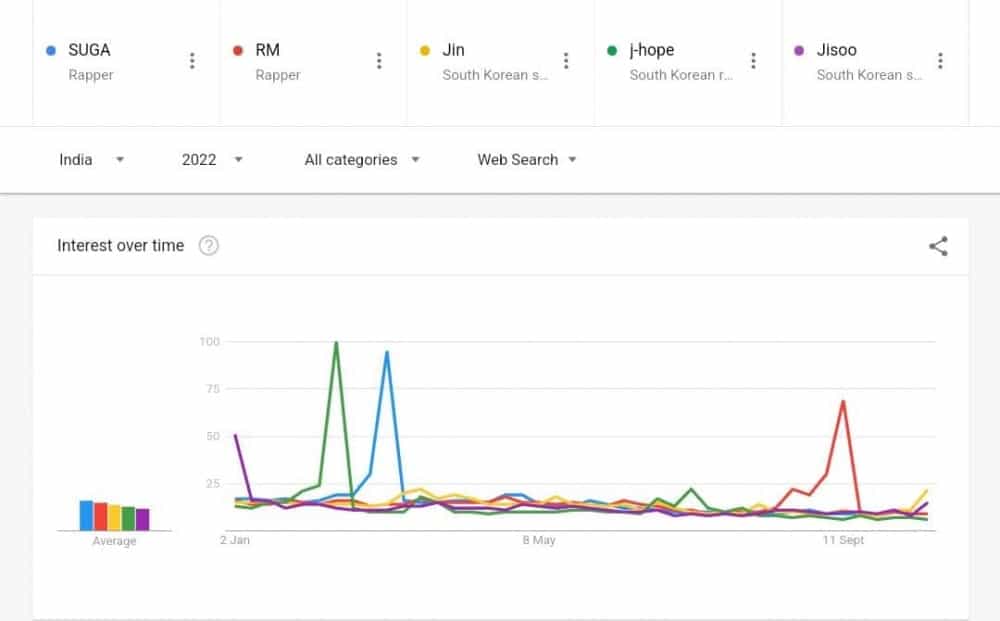Click the blue SUGA average bar
The height and width of the screenshot is (621, 1000).
pos(86,516)
